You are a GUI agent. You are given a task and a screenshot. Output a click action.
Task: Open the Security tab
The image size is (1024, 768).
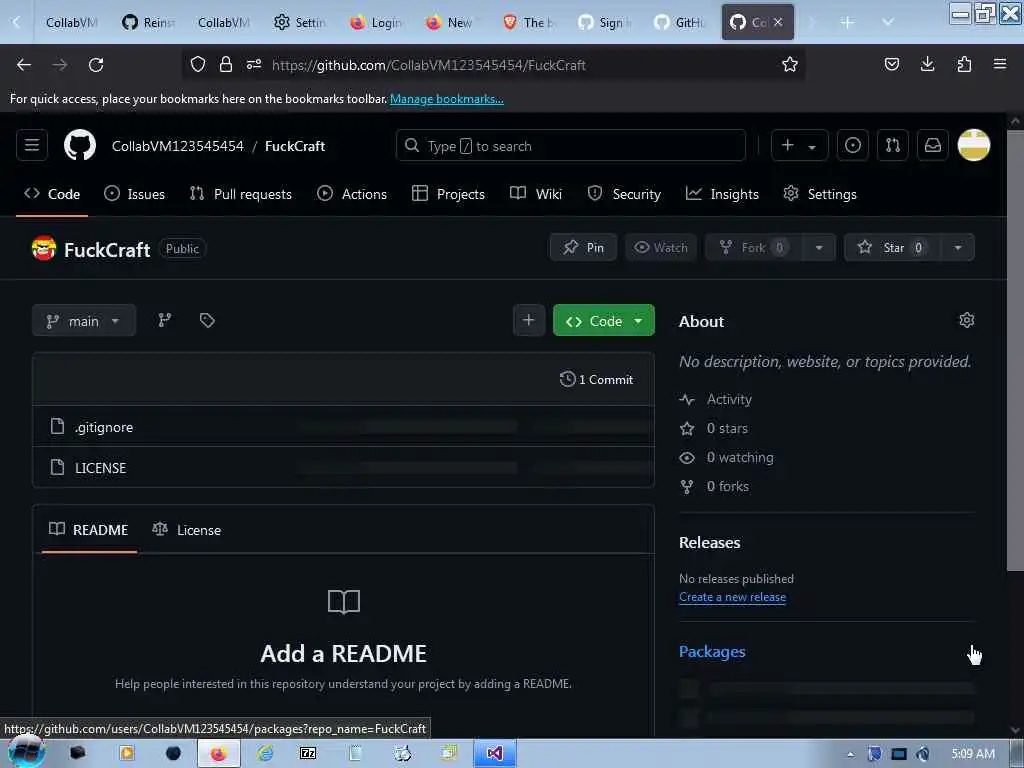[624, 194]
